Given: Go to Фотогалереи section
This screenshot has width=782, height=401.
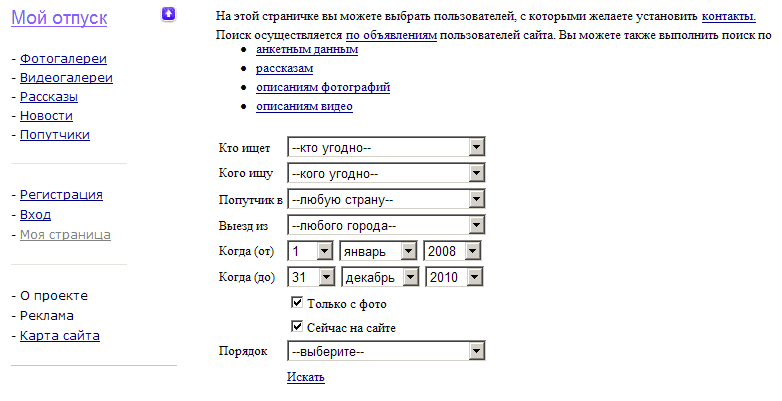Looking at the screenshot, I should pyautogui.click(x=63, y=59).
